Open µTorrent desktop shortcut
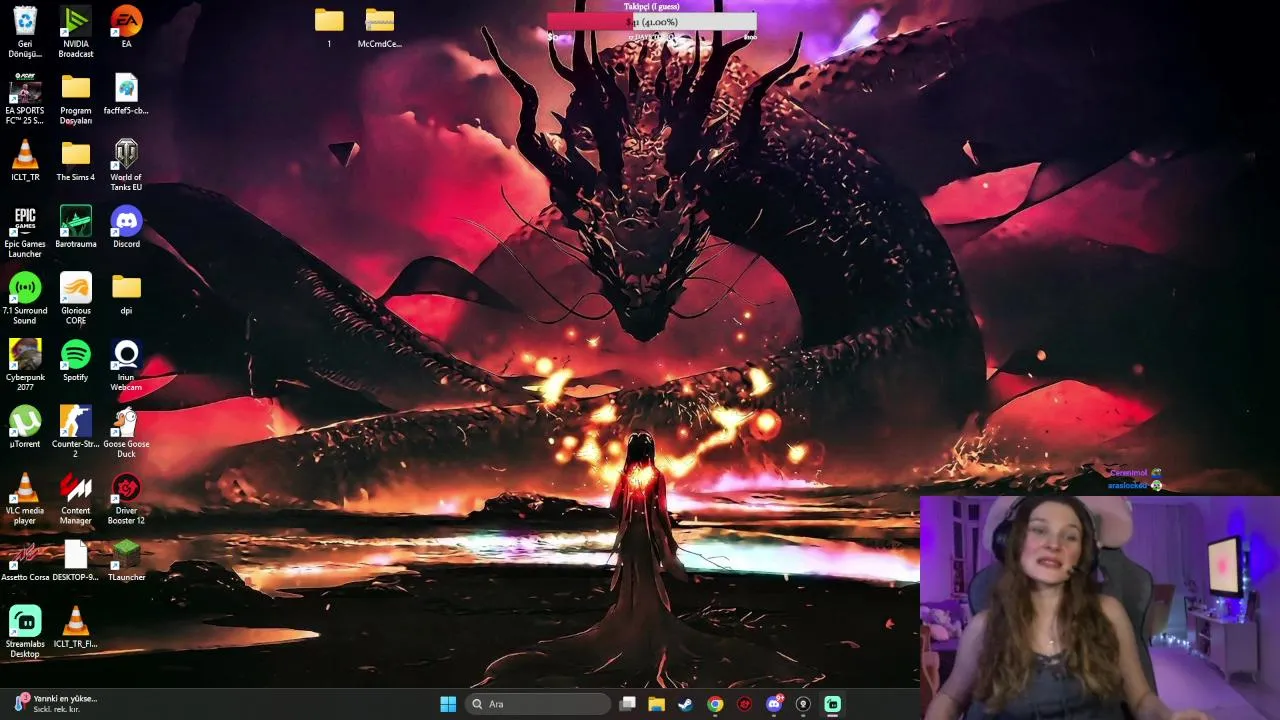 [x=25, y=427]
